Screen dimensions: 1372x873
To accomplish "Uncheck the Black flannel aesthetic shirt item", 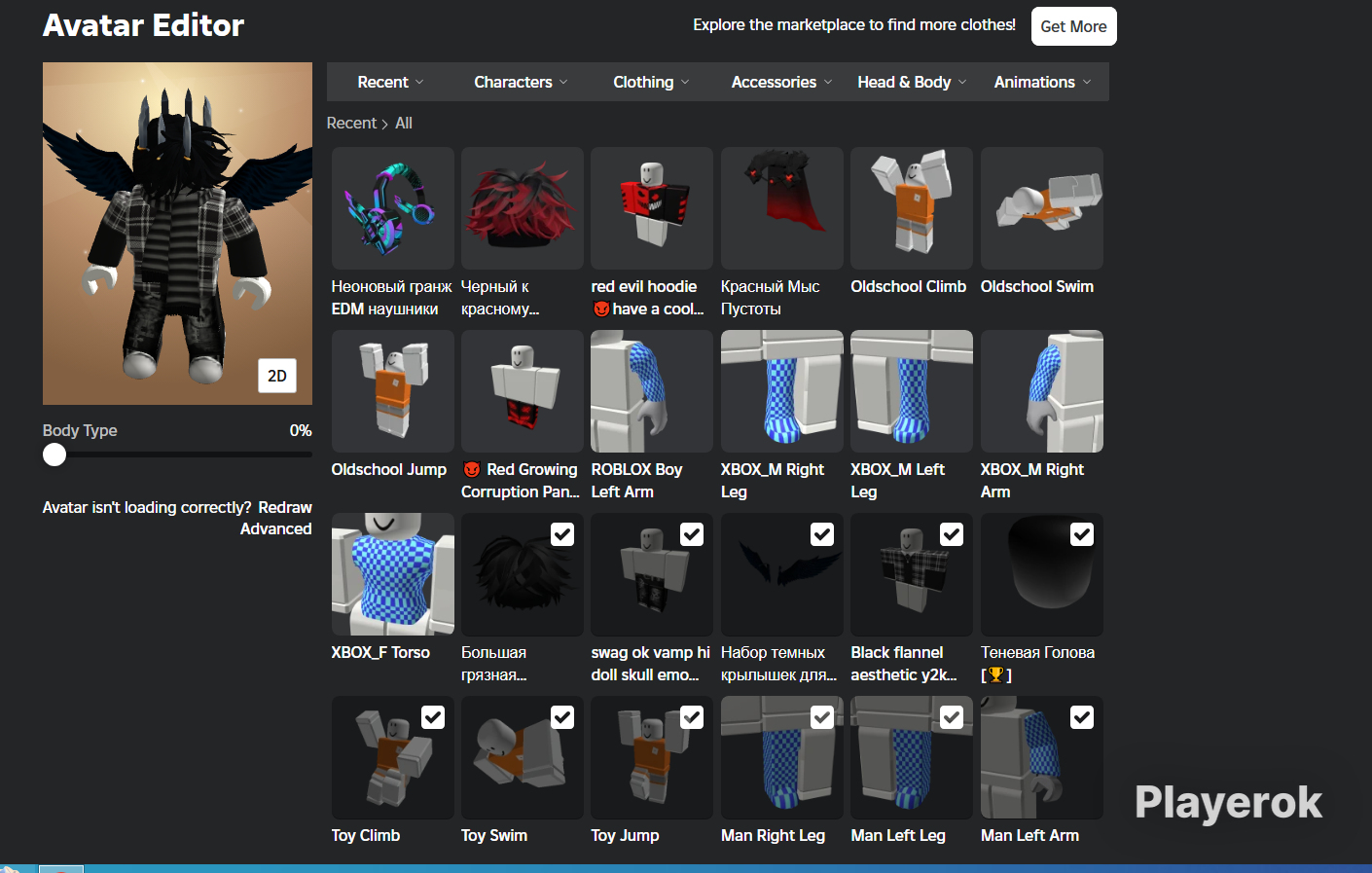I will point(952,534).
